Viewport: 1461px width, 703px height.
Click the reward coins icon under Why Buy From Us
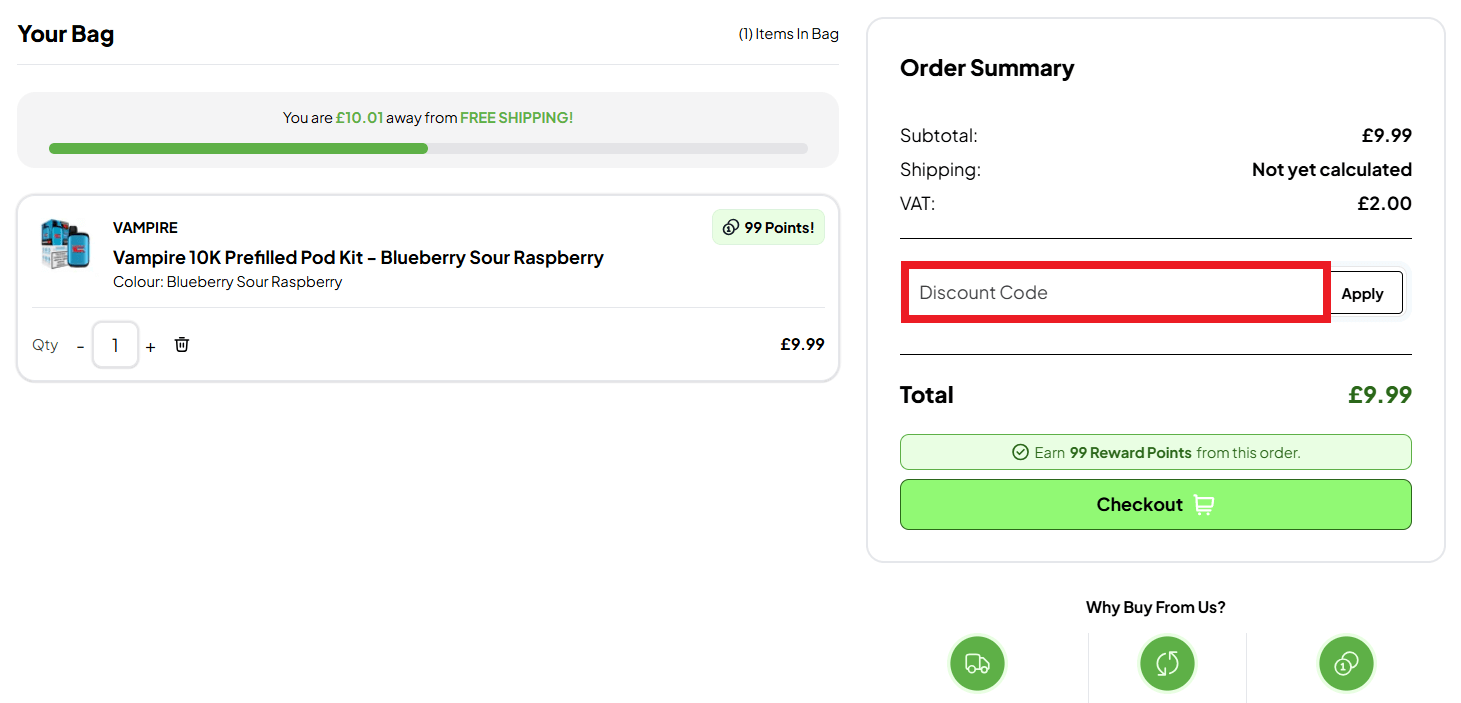[x=1345, y=663]
